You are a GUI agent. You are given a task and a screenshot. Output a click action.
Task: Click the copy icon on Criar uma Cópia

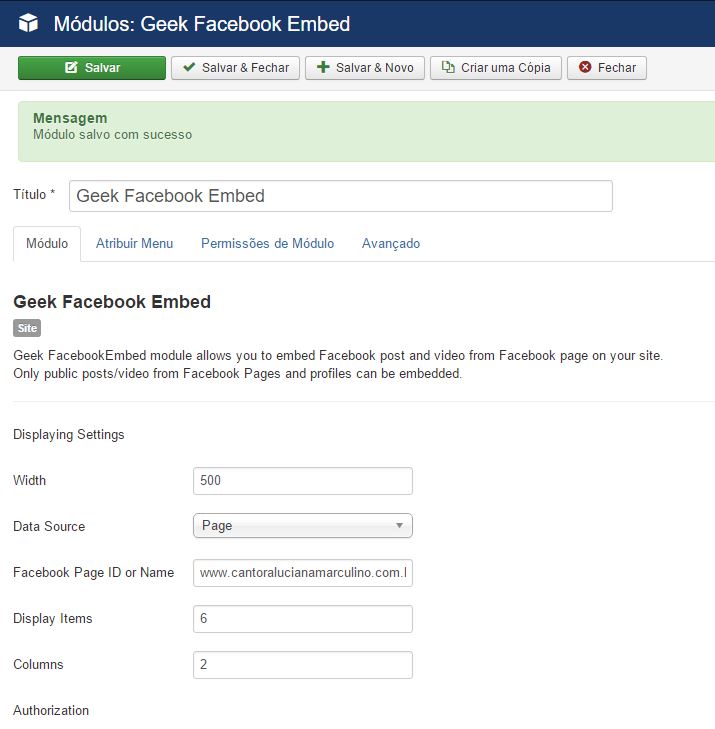click(x=448, y=67)
